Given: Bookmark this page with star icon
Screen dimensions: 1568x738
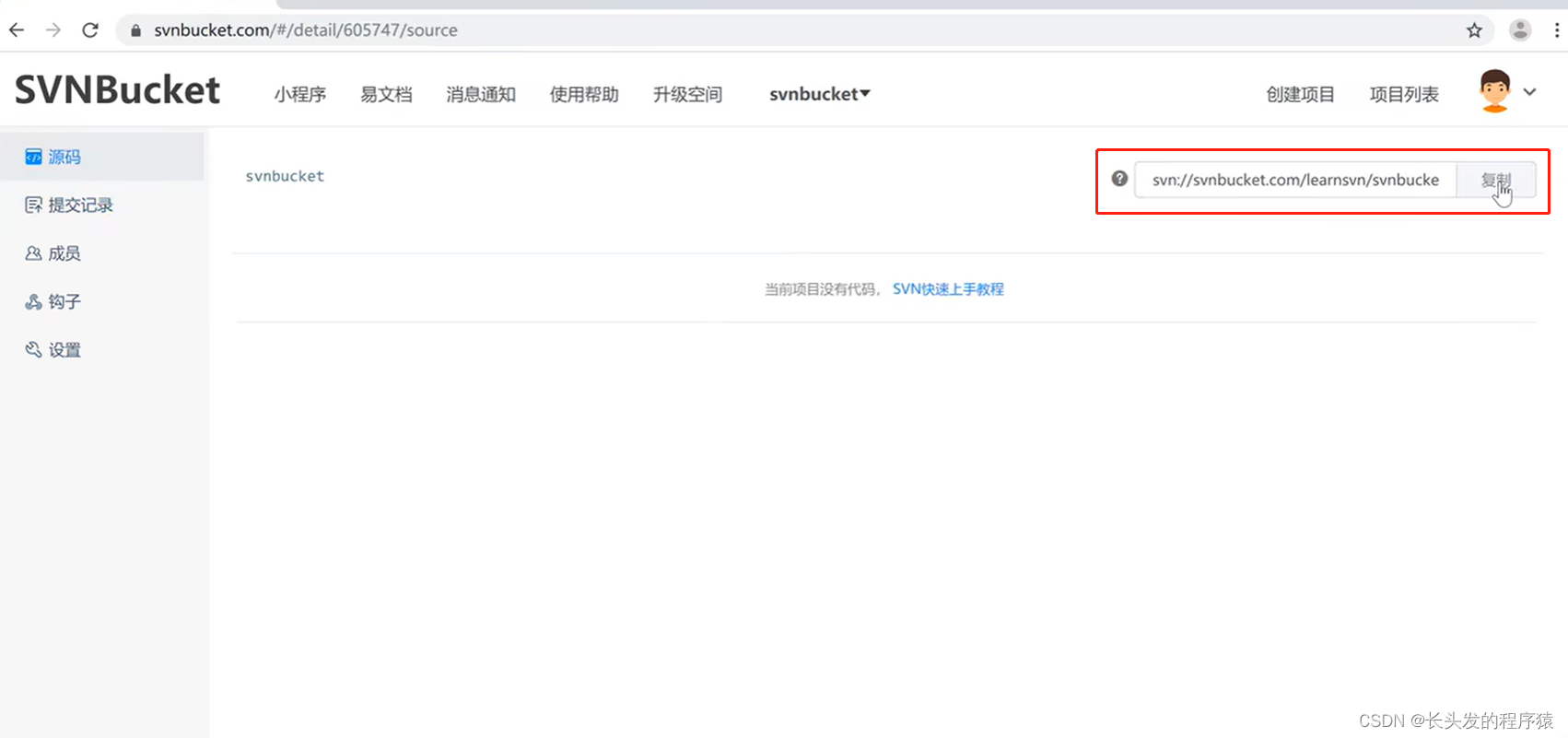Looking at the screenshot, I should click(x=1474, y=30).
